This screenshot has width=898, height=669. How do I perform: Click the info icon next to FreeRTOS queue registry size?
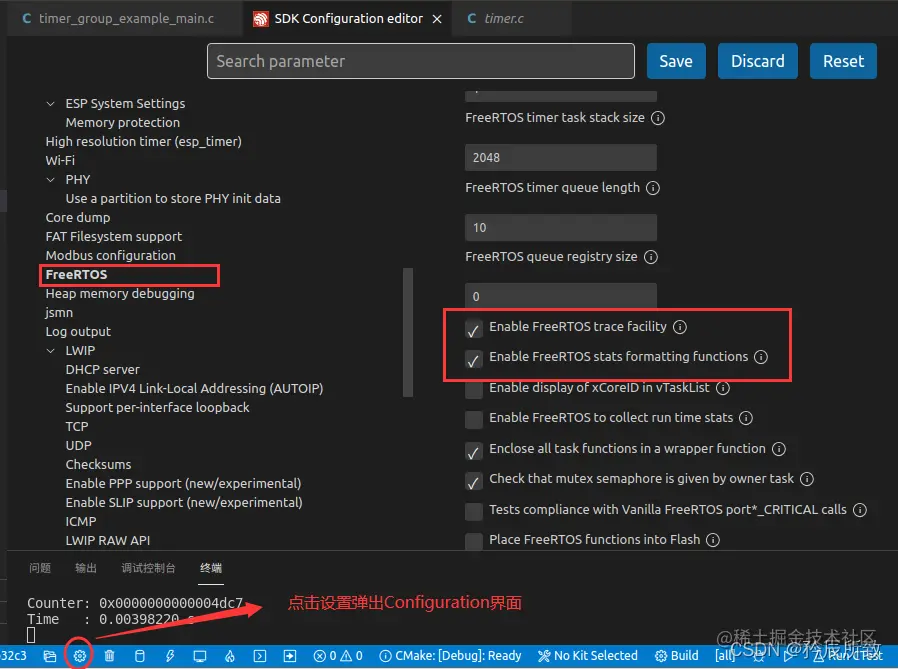pos(651,257)
